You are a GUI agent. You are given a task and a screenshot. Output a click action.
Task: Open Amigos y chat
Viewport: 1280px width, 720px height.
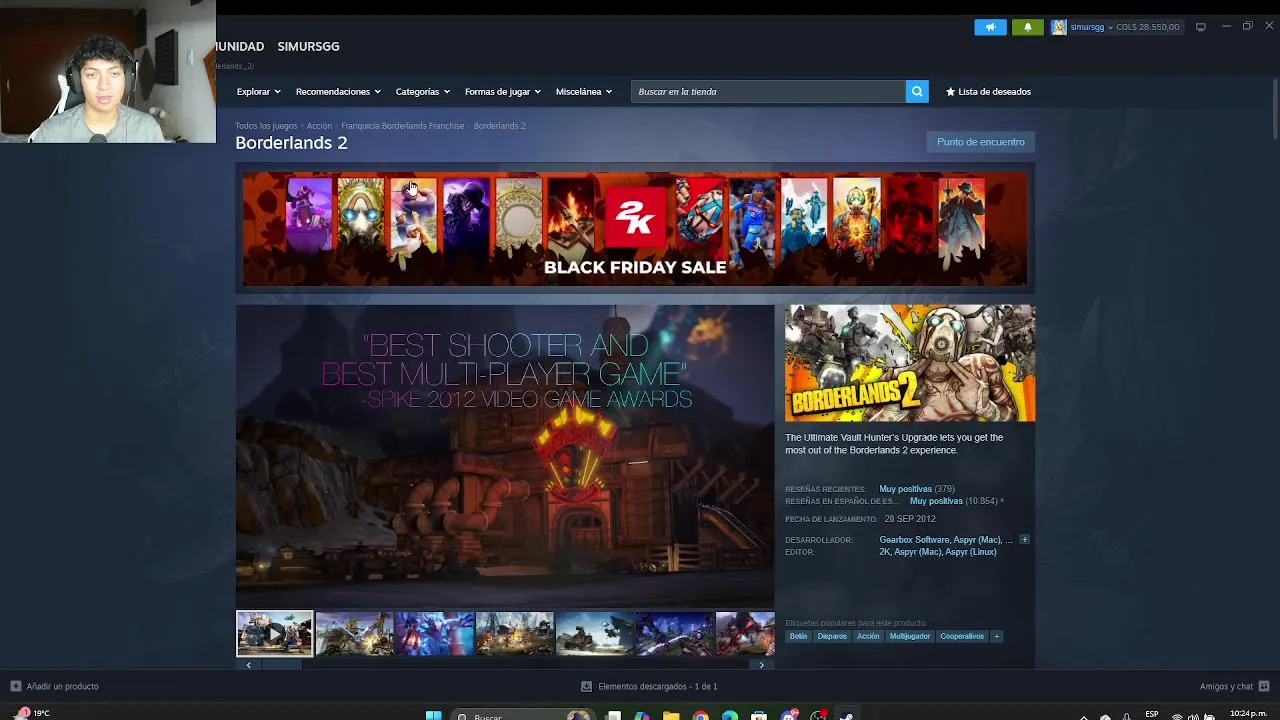tap(1234, 686)
